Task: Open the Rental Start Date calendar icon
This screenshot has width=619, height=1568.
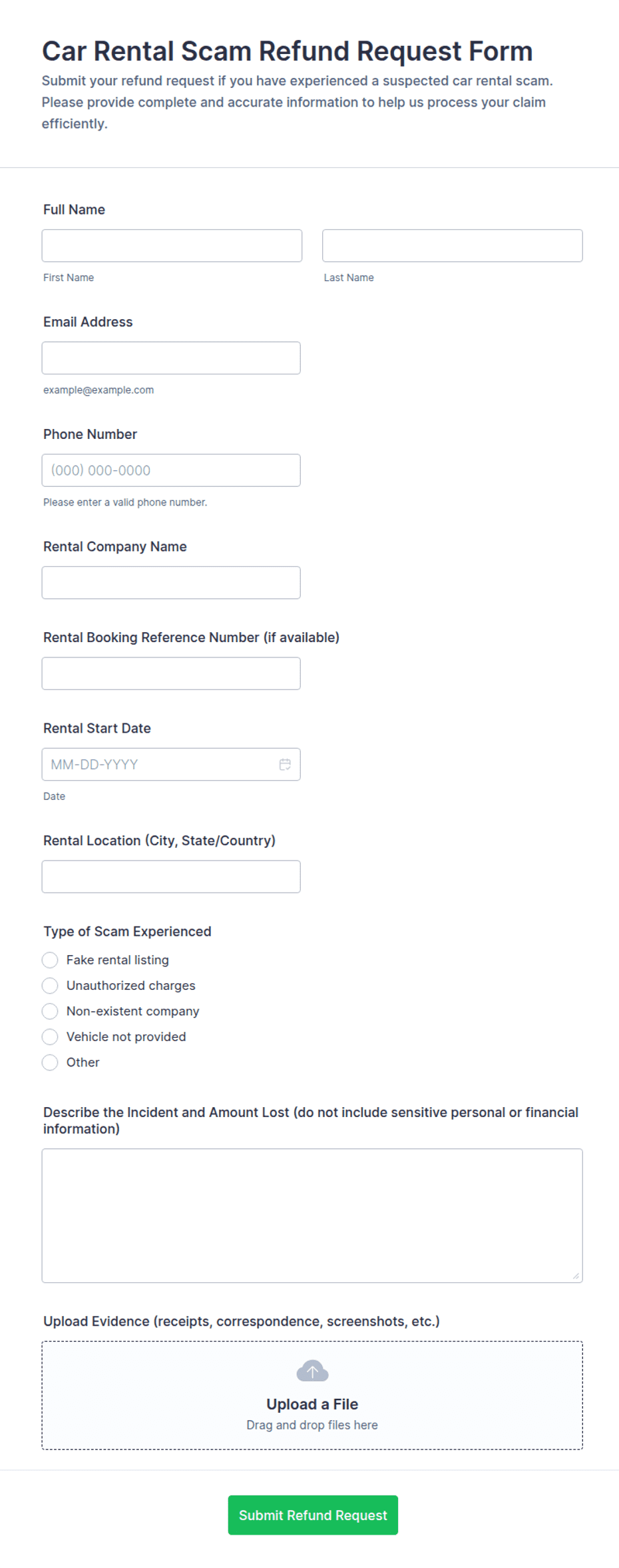Action: [x=285, y=764]
